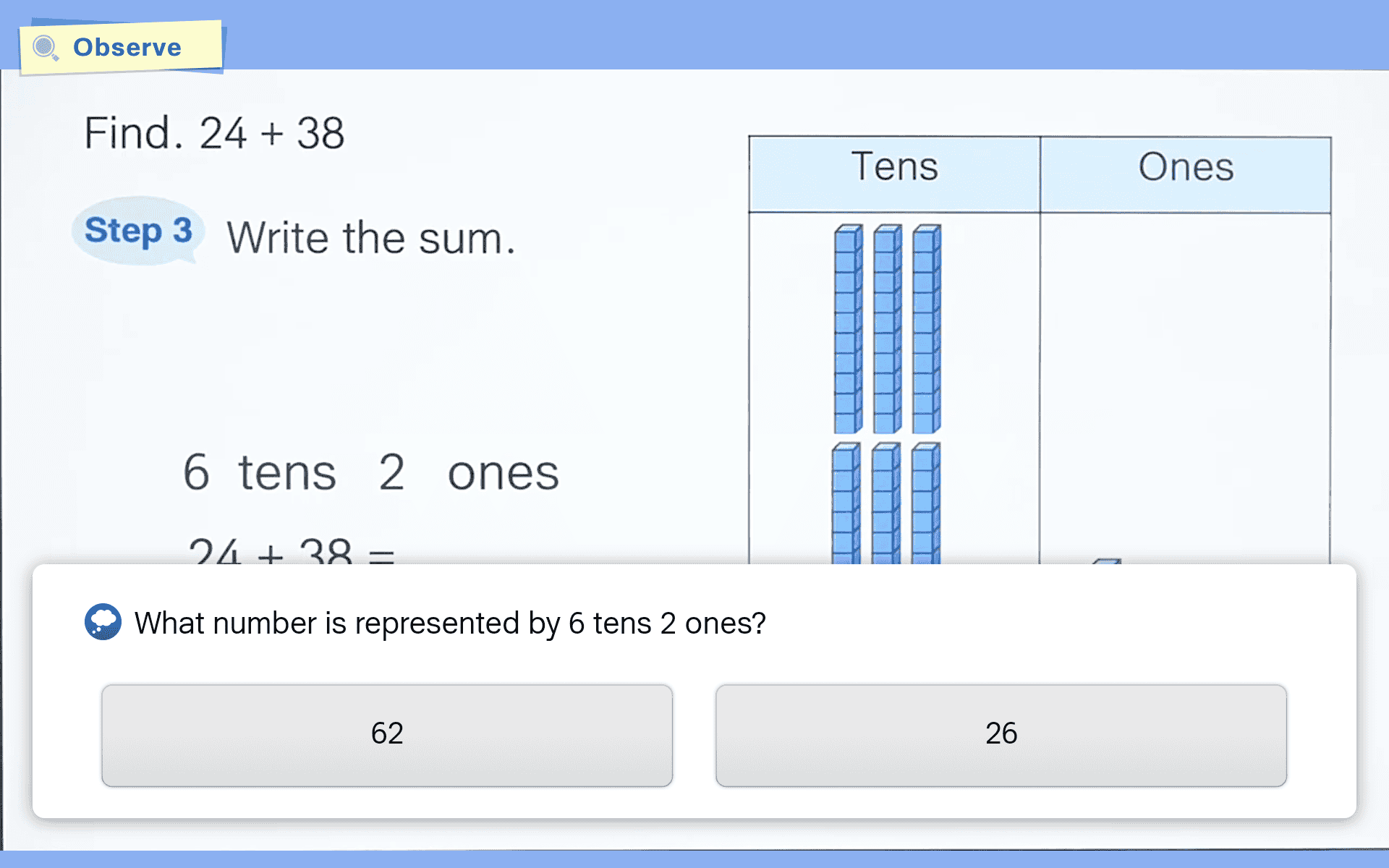Select answer 62
Image resolution: width=1389 pixels, height=868 pixels.
point(387,735)
